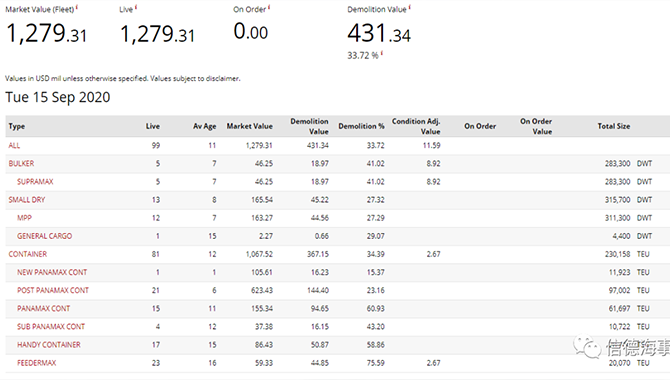Click info icon next to Live heading
Screen dimensions: 670x380
pos(136,7)
